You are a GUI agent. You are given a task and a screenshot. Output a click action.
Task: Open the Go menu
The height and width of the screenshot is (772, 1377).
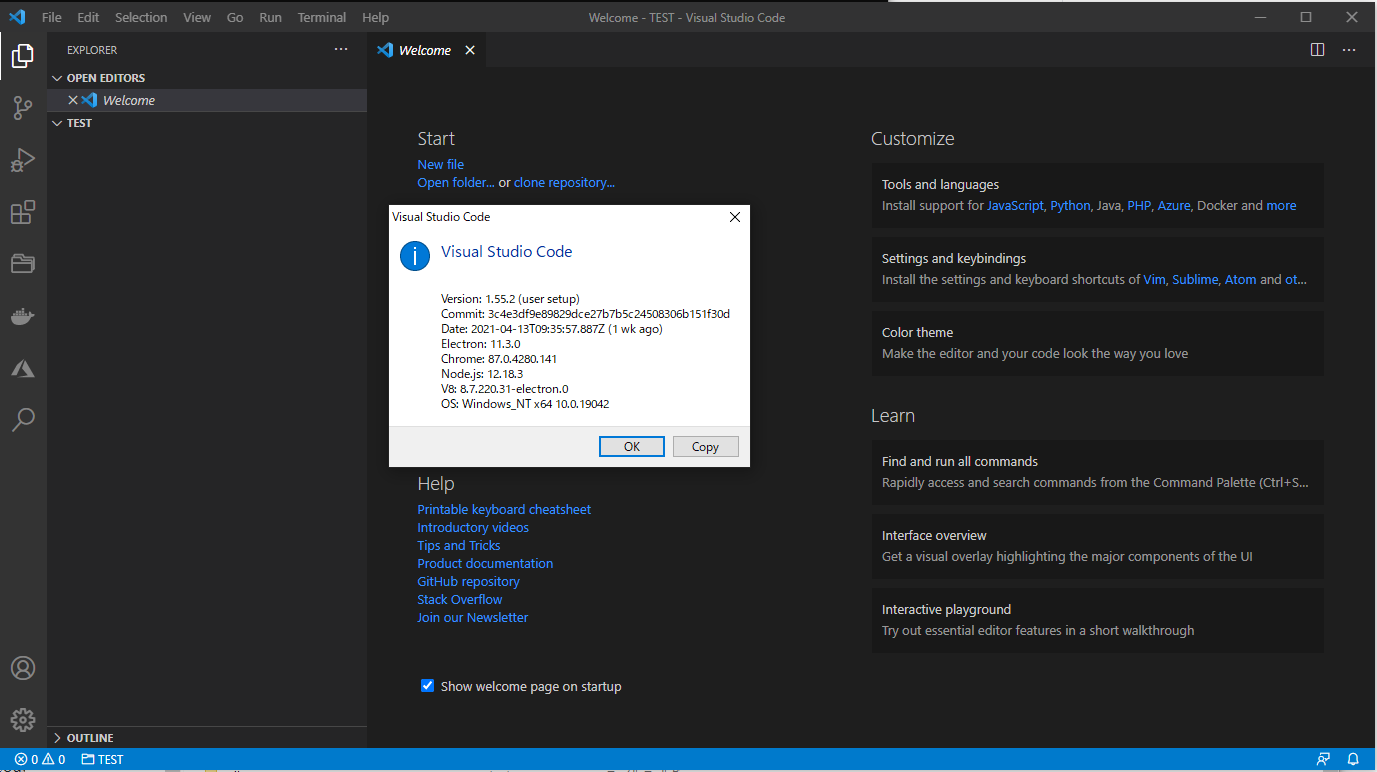click(235, 17)
